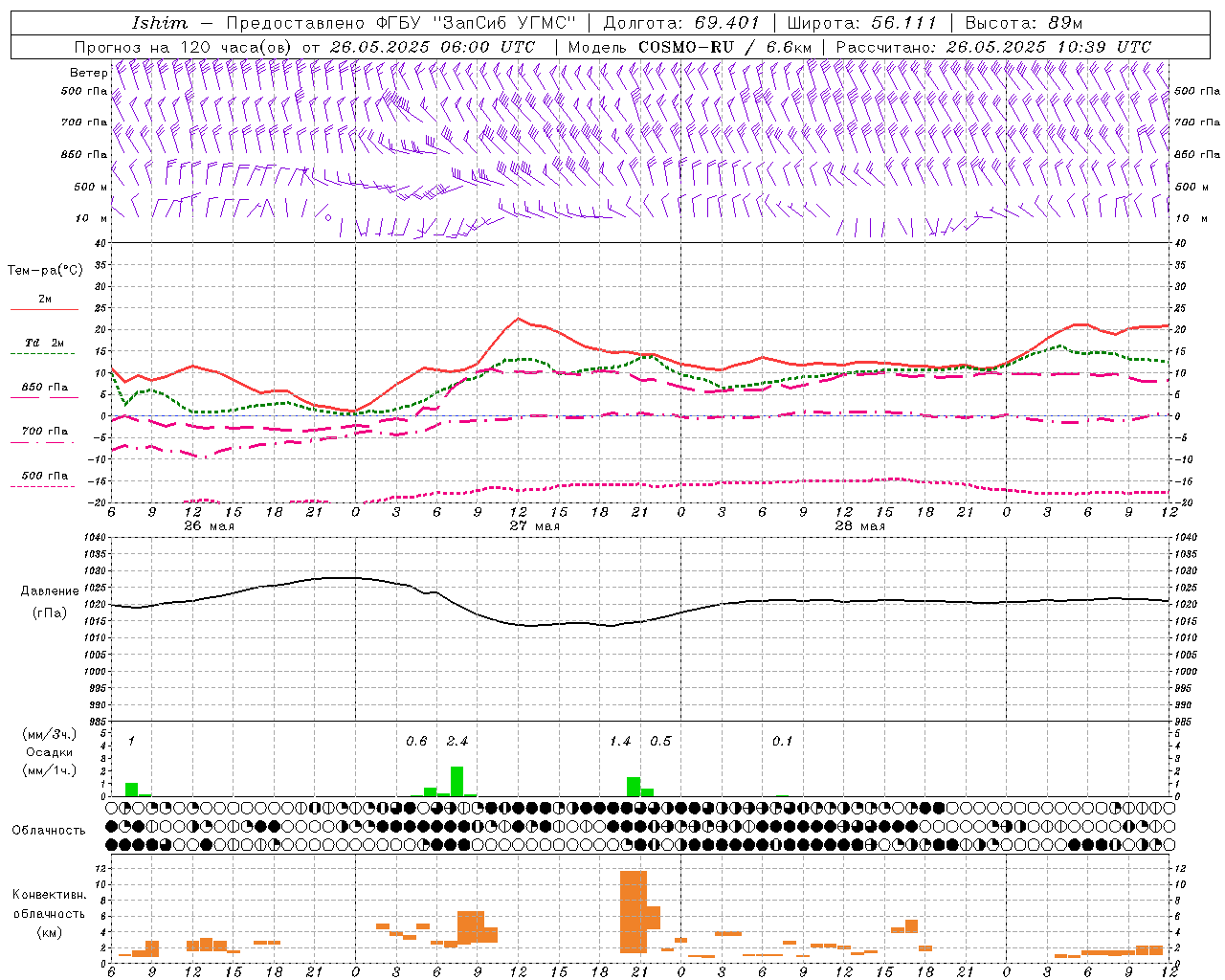Click the 'Облачность' cloudiness label
This screenshot has height=980, width=1225.
click(49, 830)
